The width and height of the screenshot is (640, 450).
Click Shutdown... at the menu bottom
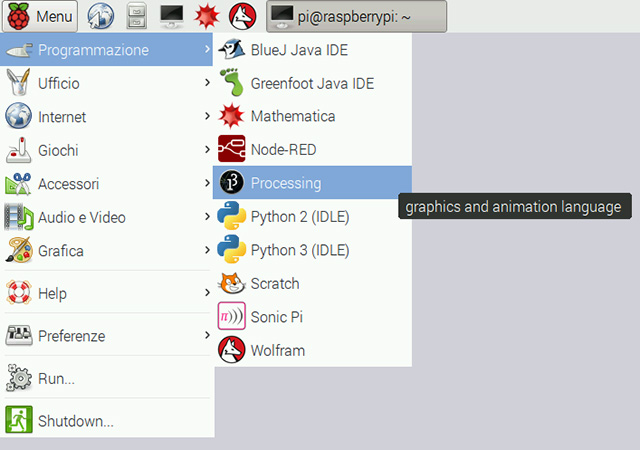pyautogui.click(x=75, y=421)
